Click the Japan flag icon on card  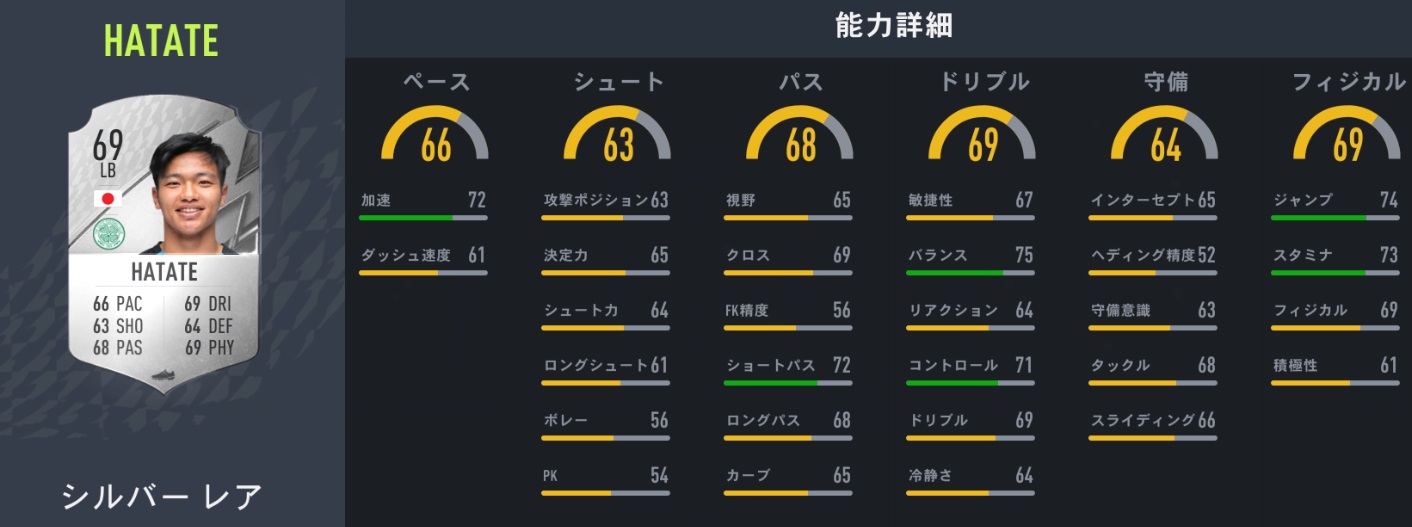click(x=107, y=199)
